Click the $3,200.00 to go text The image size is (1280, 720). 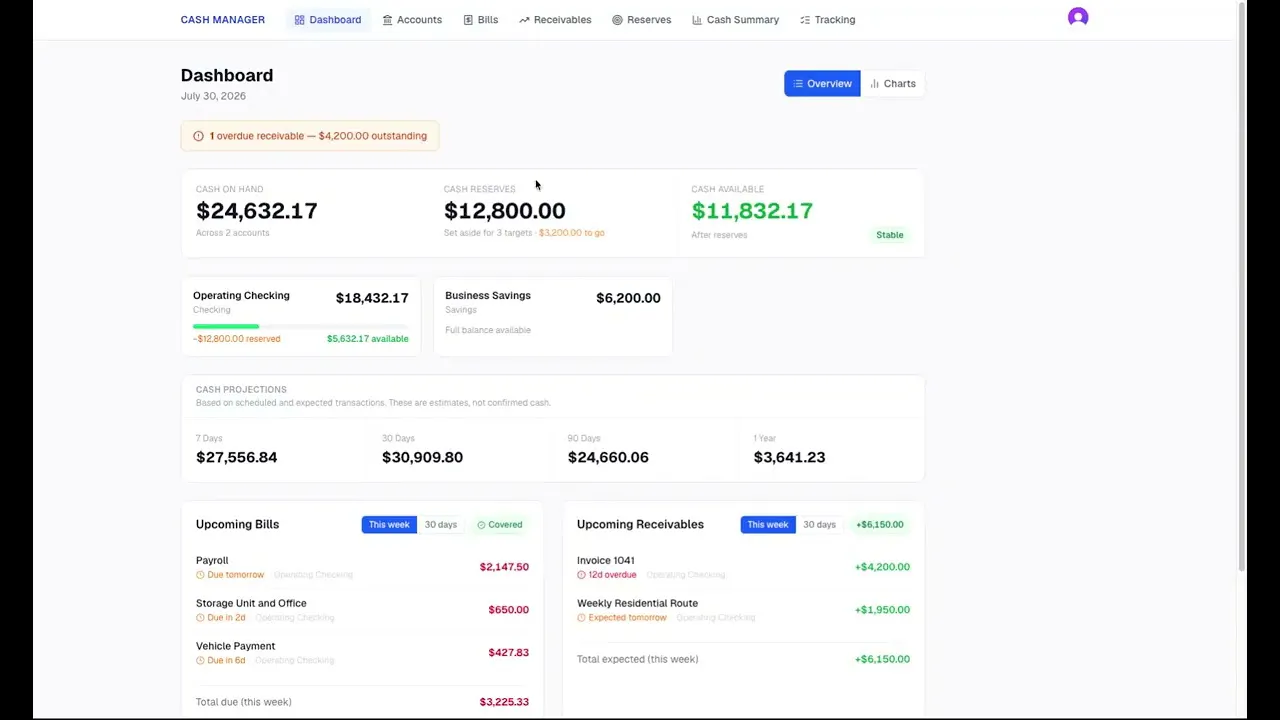point(572,233)
